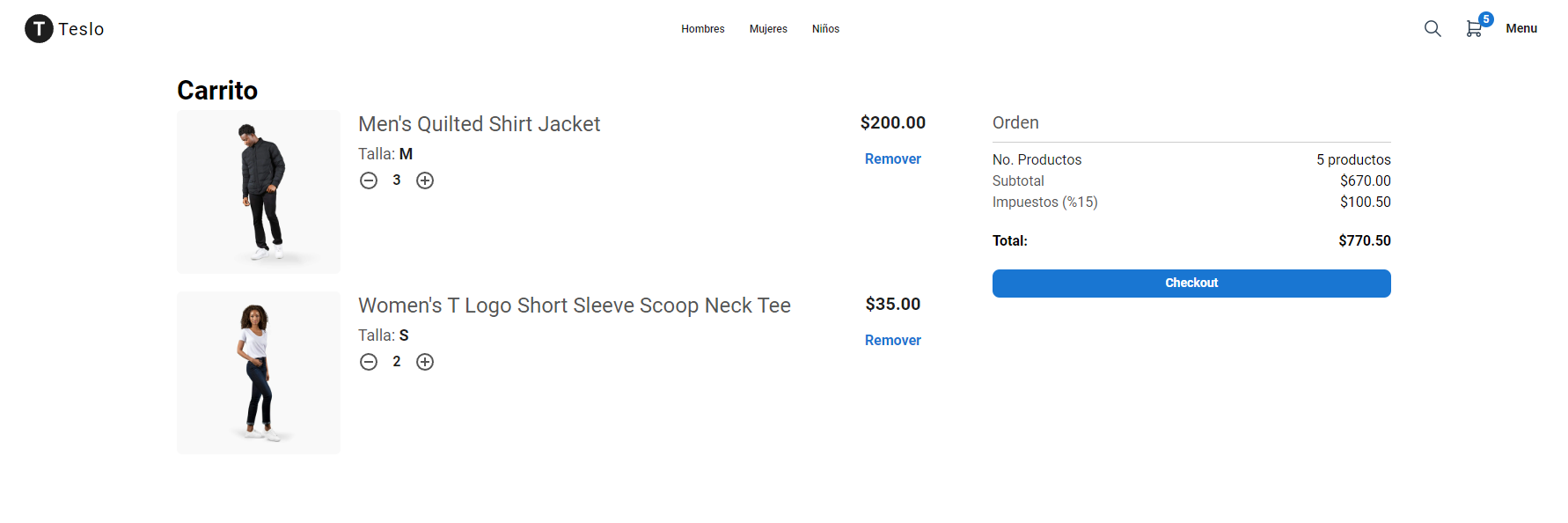The height and width of the screenshot is (523, 1568).
Task: Open the search magnifier icon
Action: pos(1432,29)
